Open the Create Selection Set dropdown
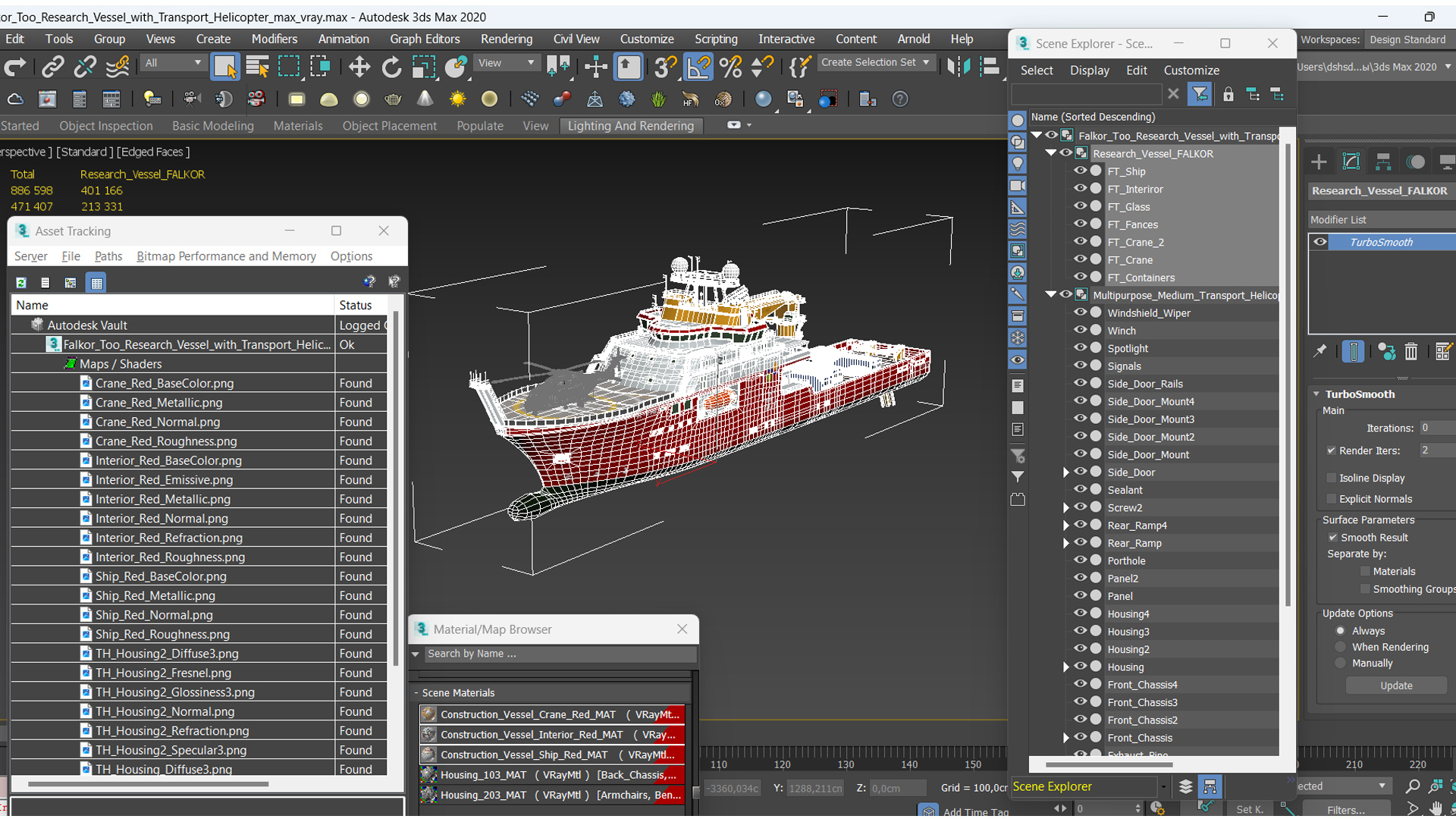This screenshot has width=1456, height=819. [876, 63]
